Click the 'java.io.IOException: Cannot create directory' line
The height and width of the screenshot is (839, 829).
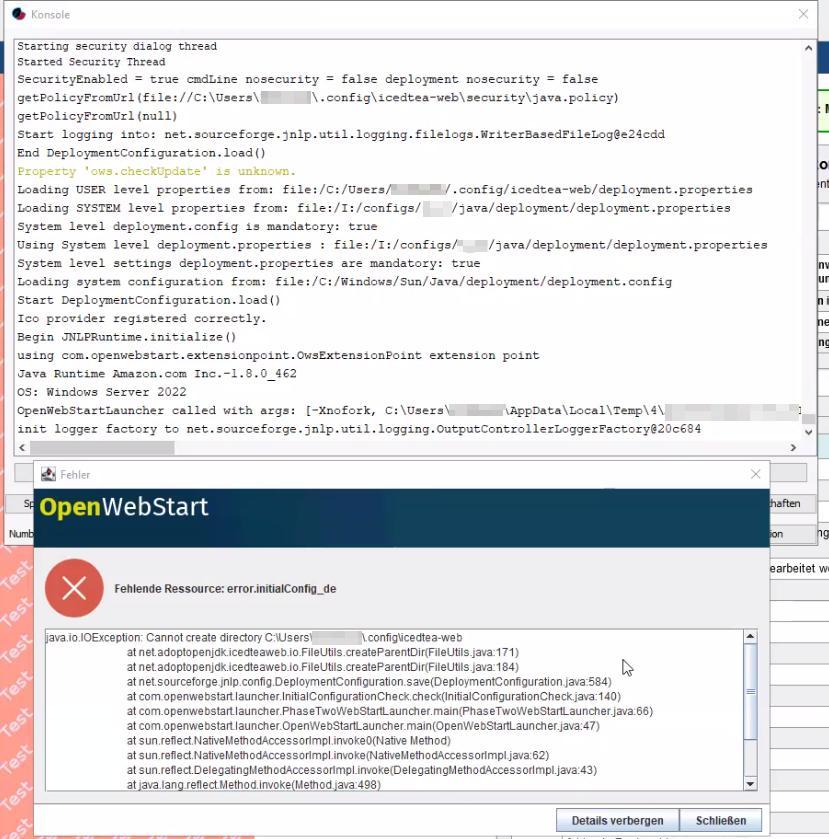point(254,637)
